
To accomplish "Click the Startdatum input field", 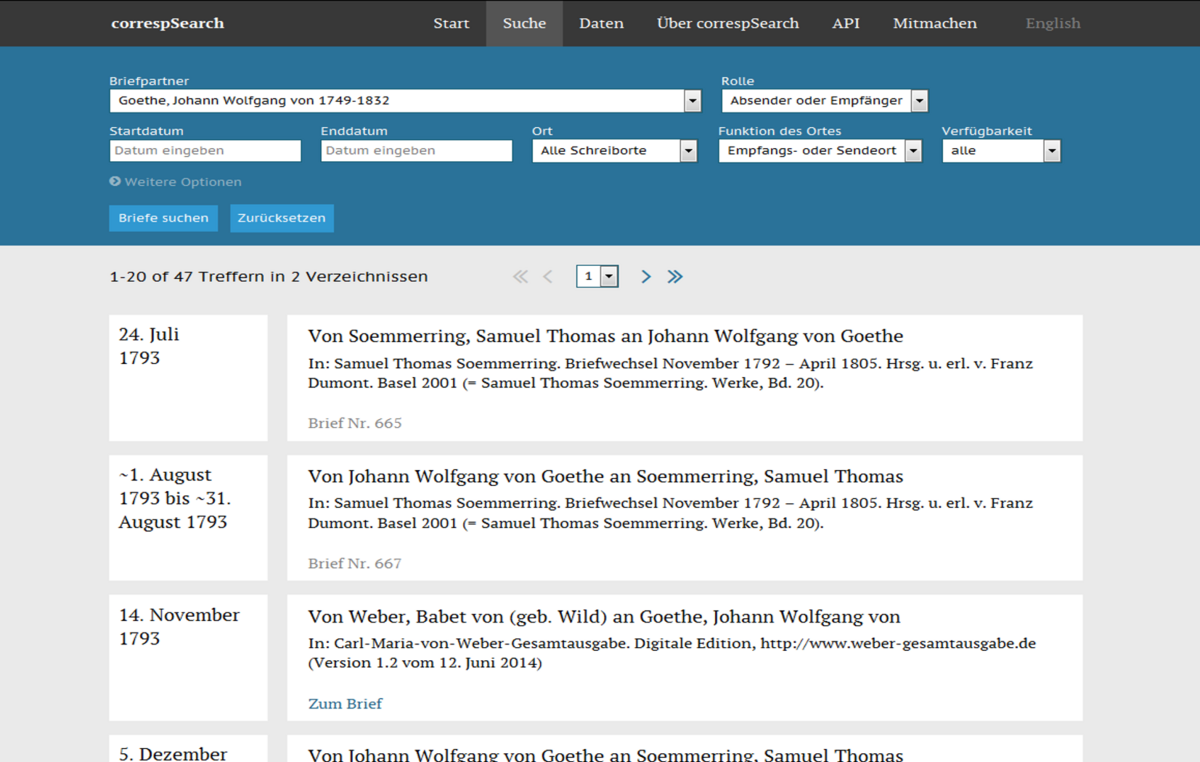I will [x=205, y=151].
